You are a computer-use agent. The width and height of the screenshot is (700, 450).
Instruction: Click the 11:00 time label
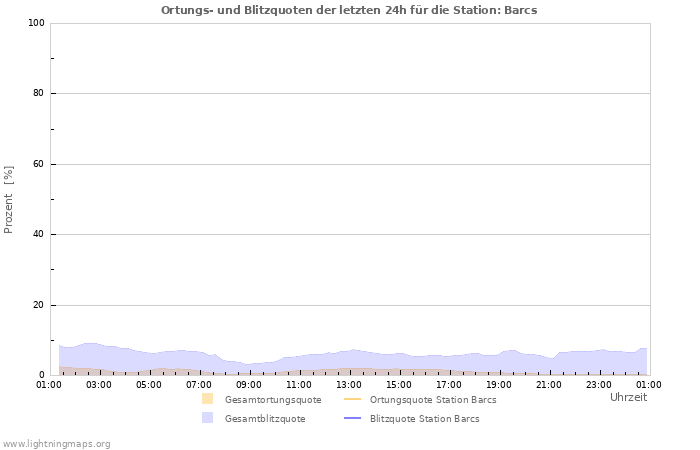[x=299, y=385]
